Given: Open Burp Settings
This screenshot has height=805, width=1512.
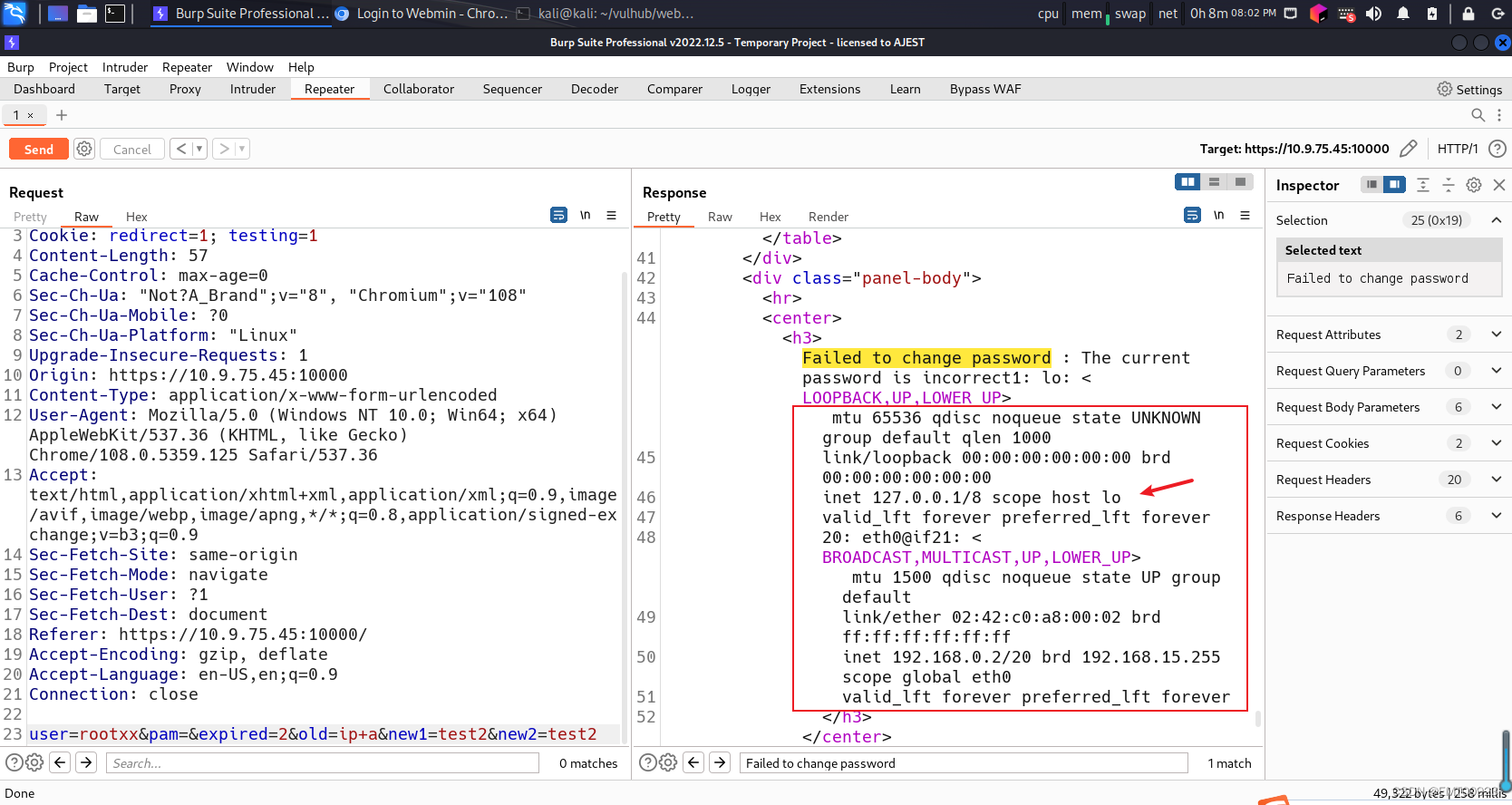Looking at the screenshot, I should 1469,89.
